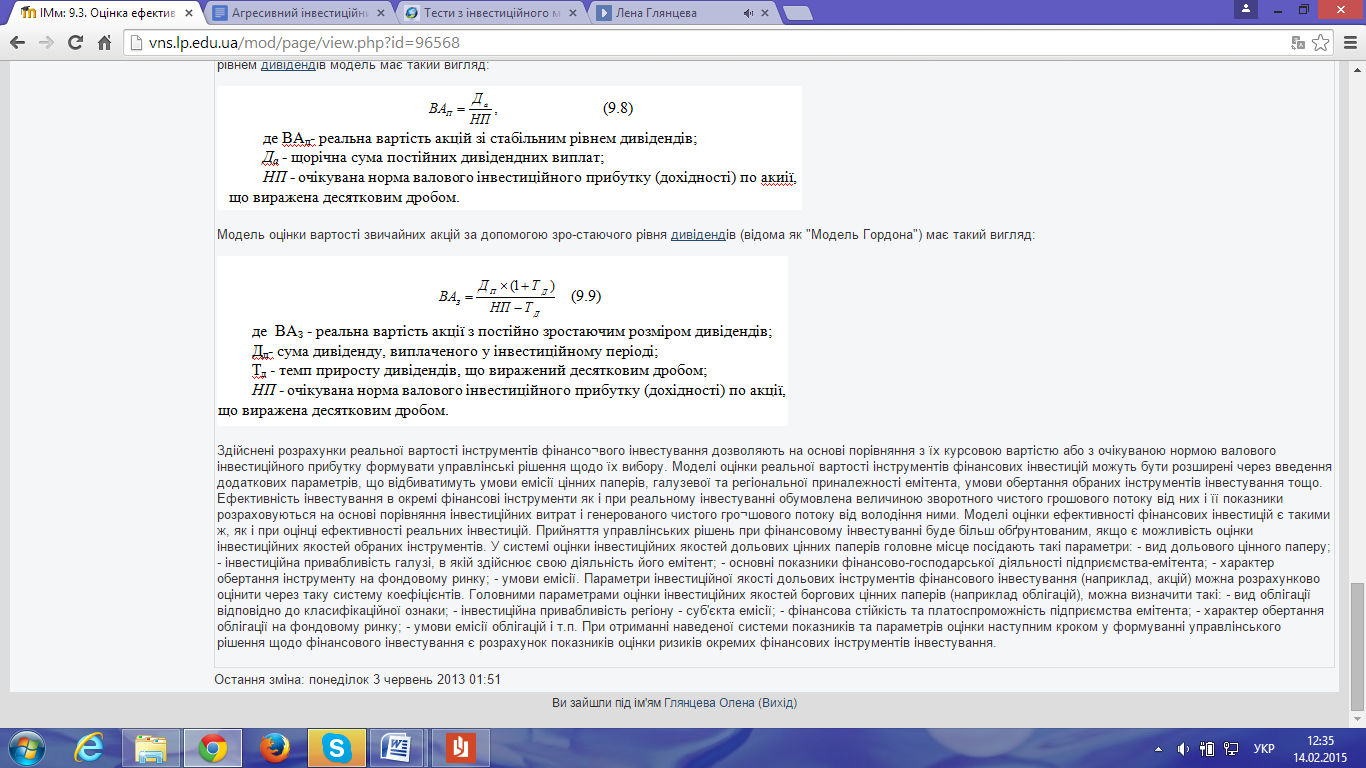Switch to Microsoft Word in the taskbar
1366x768 pixels.
[397, 747]
